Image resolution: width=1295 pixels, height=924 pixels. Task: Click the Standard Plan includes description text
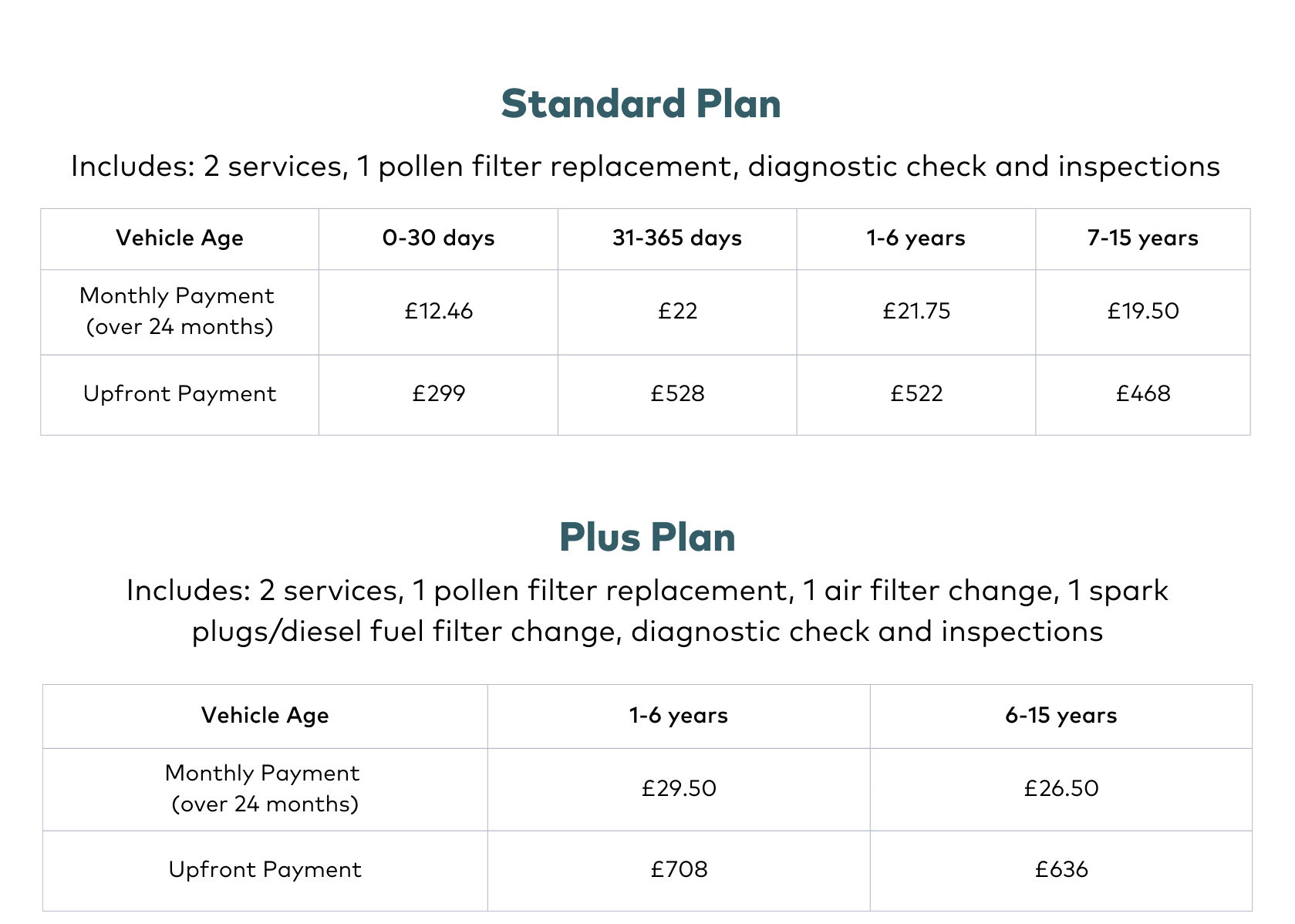pyautogui.click(x=646, y=167)
